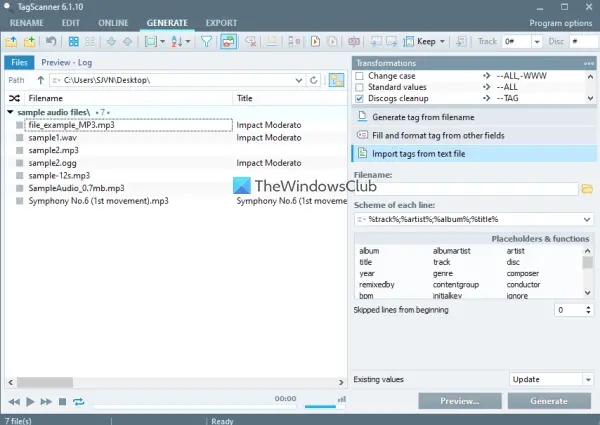Click the Generate button

click(x=549, y=401)
